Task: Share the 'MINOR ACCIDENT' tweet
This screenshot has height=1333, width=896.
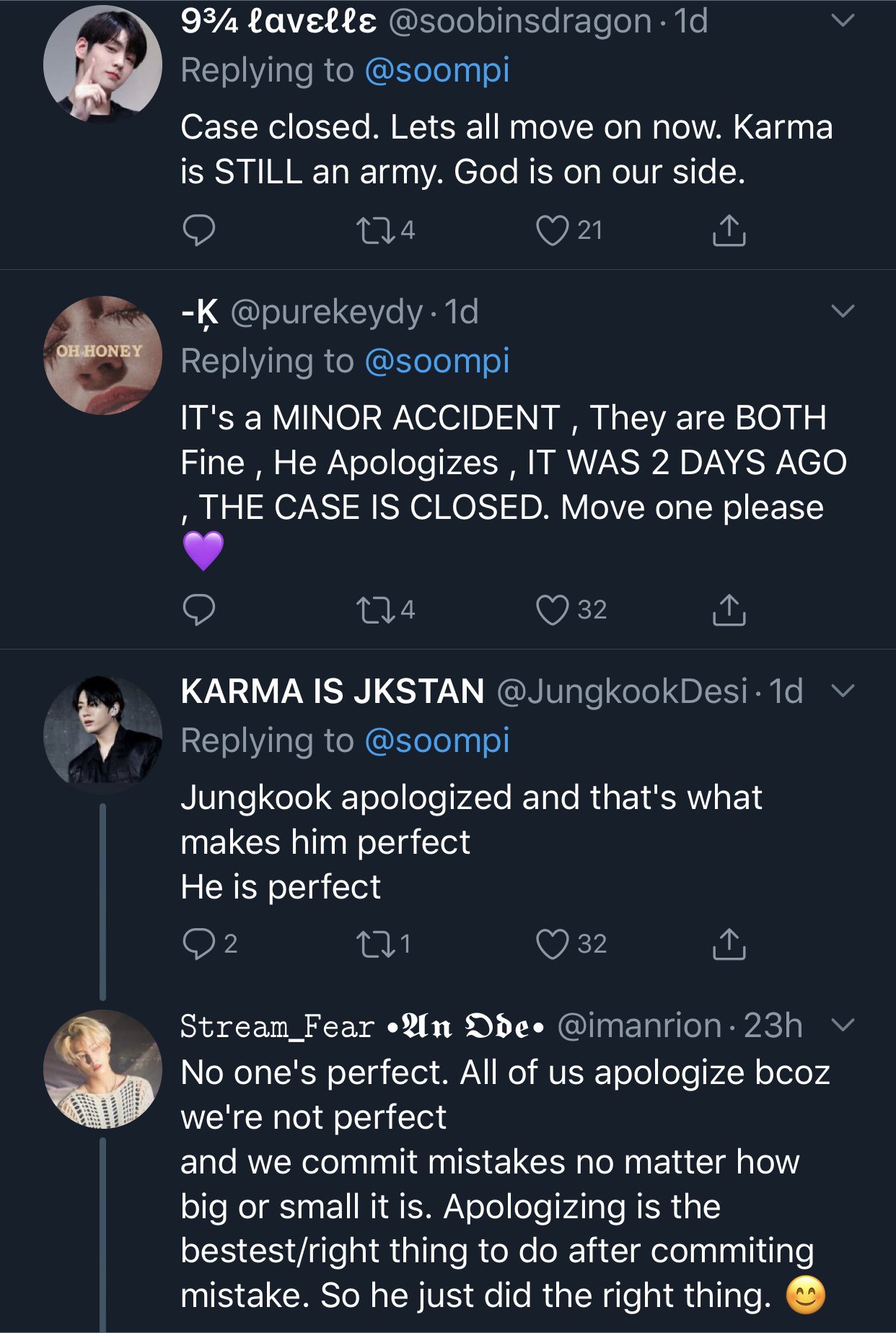Action: coord(729,610)
